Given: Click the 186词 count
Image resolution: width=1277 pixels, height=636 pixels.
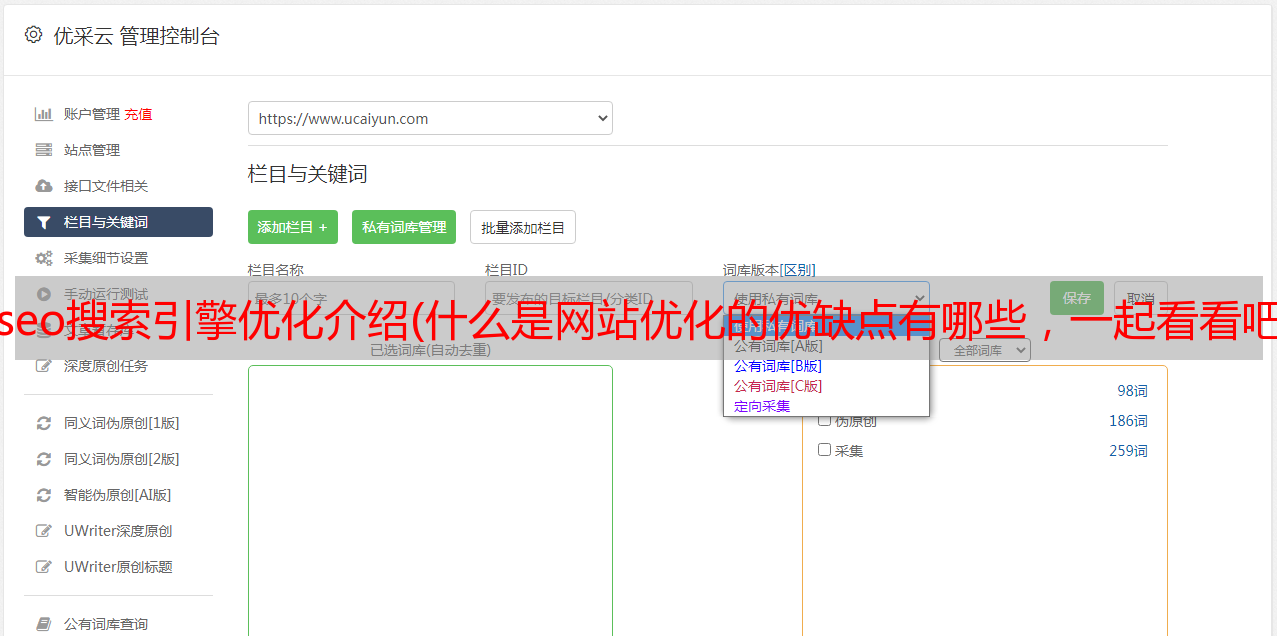Looking at the screenshot, I should tap(1128, 421).
